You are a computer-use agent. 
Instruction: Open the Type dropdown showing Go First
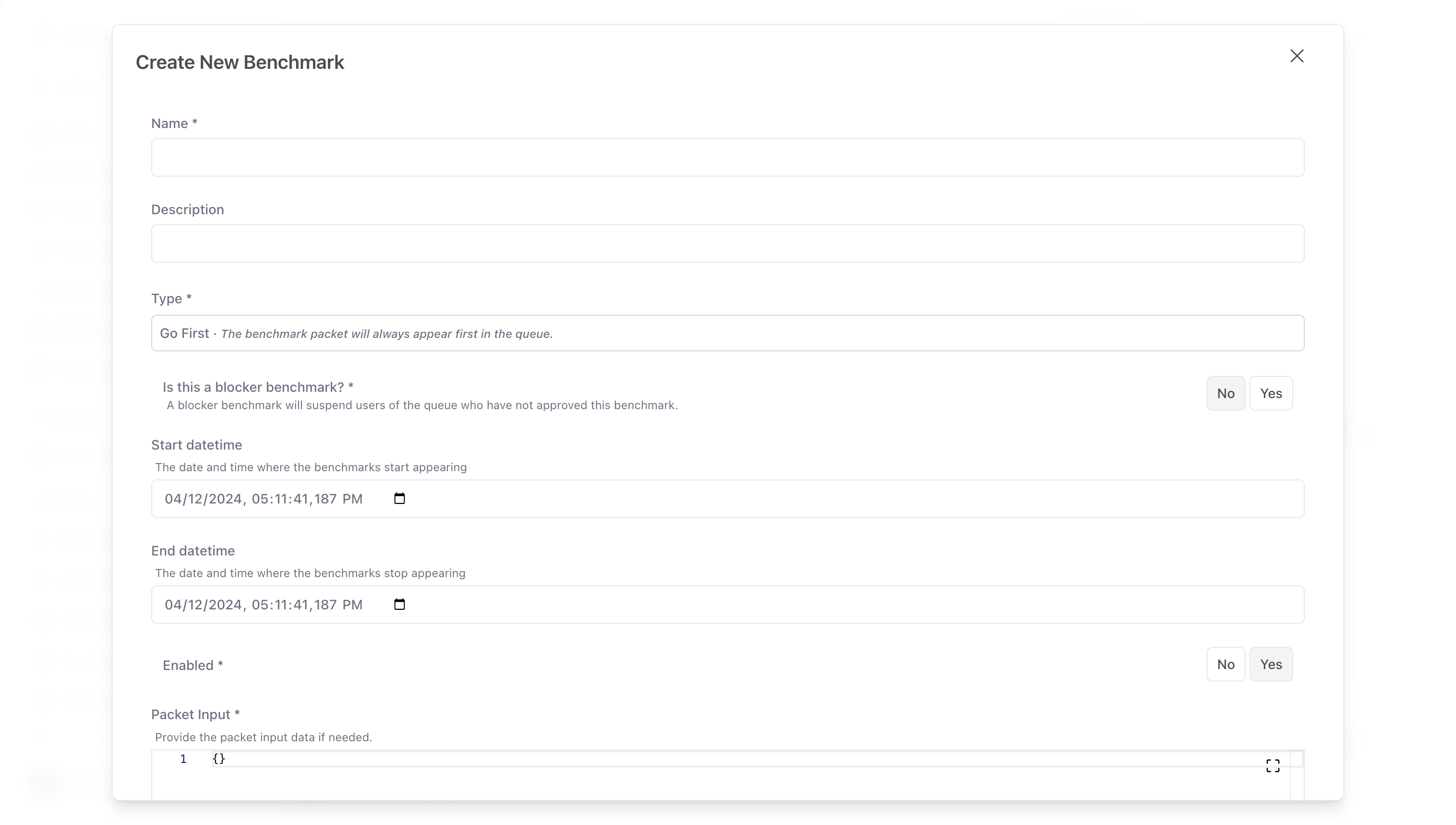coord(727,333)
